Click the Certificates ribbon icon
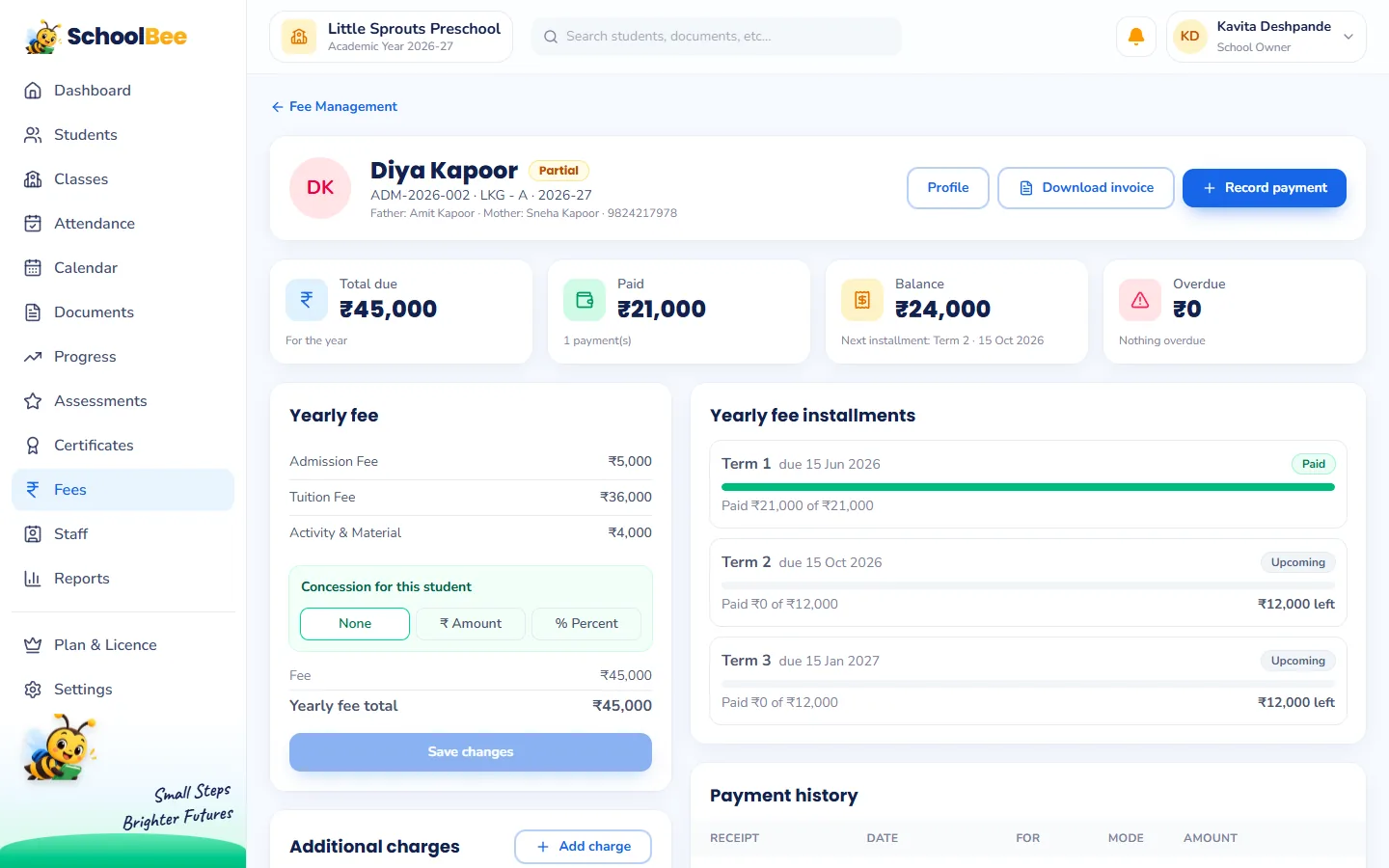 click(33, 446)
